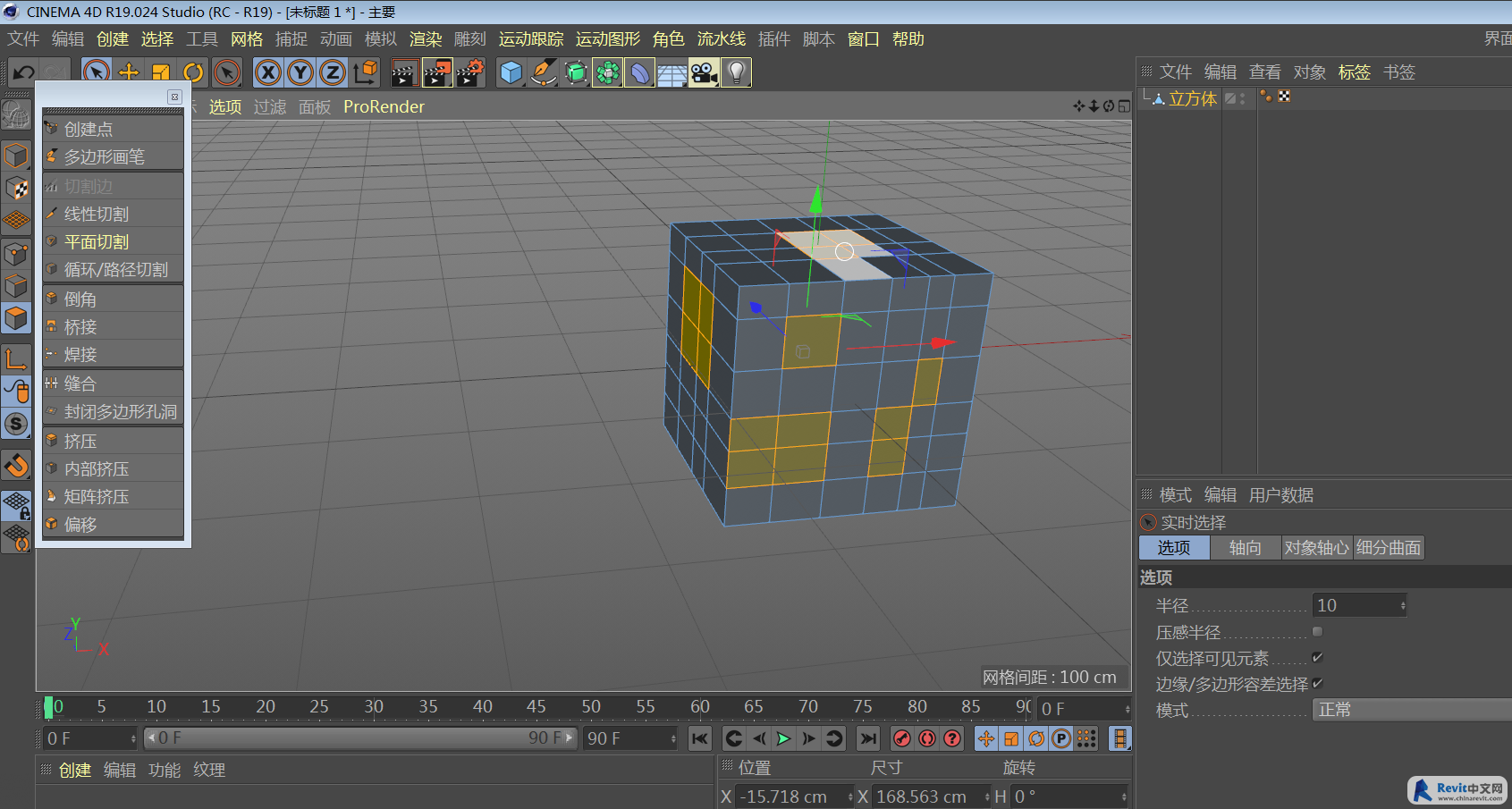Click the preview range slider bar
Screen dimensions: 1512x809
point(361,738)
